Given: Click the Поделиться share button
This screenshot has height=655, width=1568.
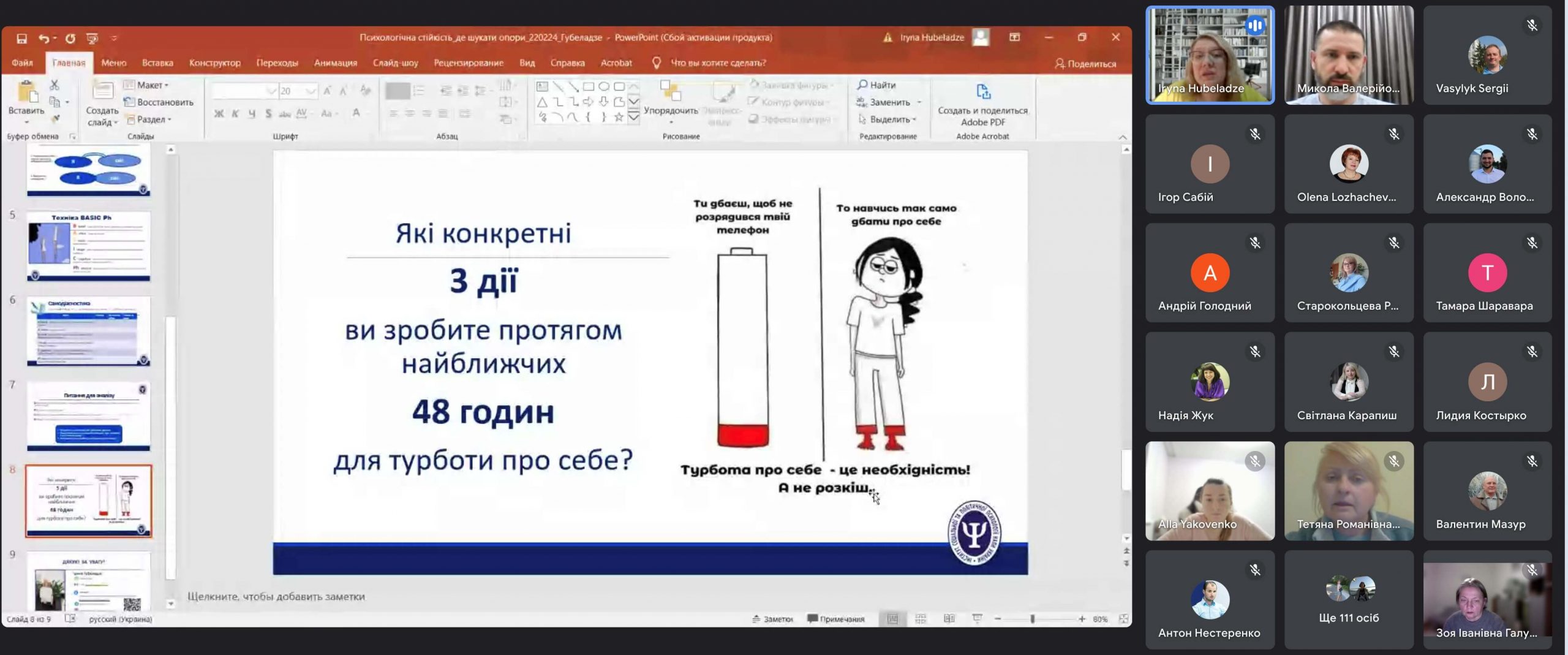Looking at the screenshot, I should click(x=1085, y=64).
